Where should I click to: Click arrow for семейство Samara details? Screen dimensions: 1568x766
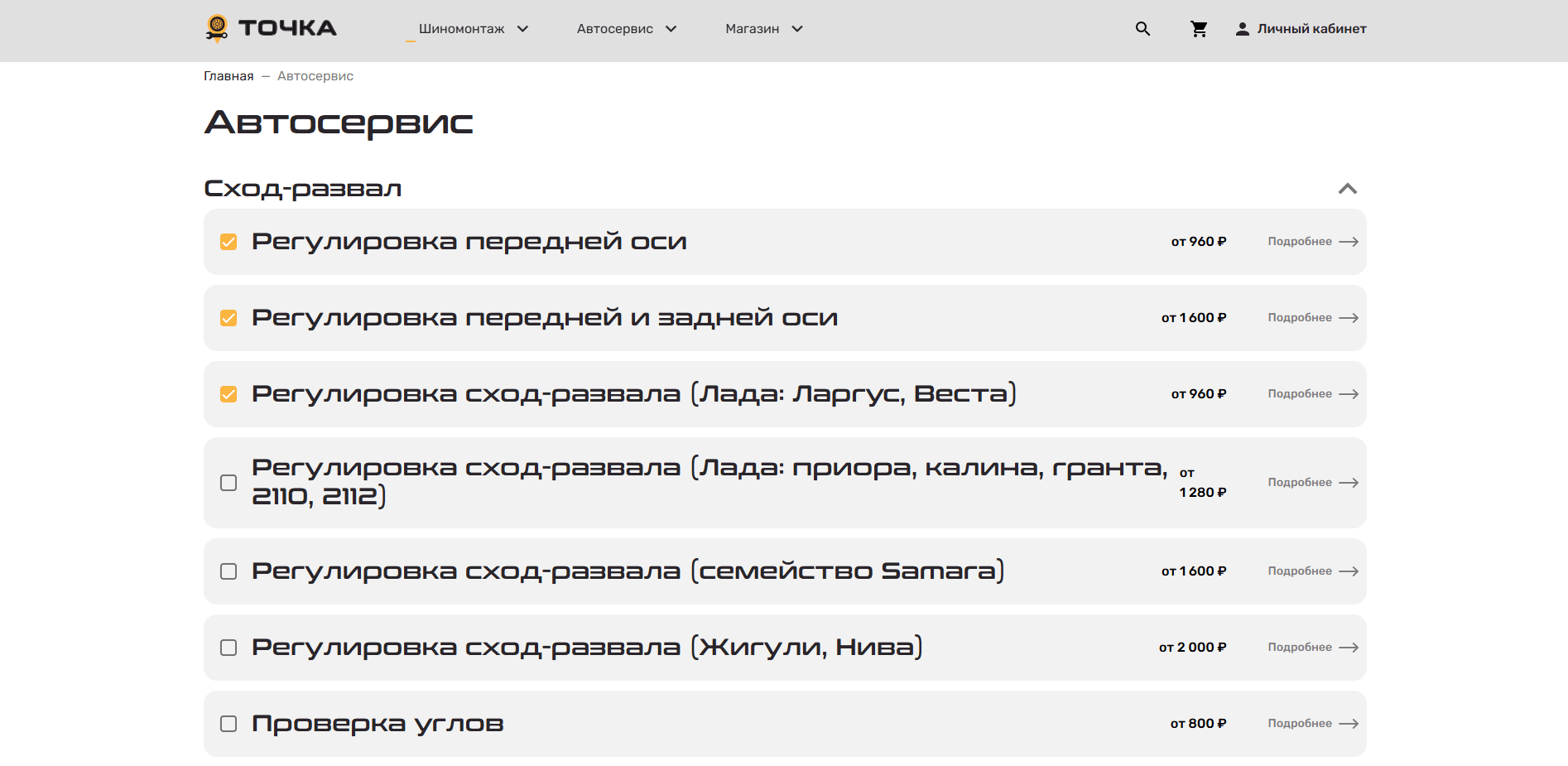pos(1349,571)
